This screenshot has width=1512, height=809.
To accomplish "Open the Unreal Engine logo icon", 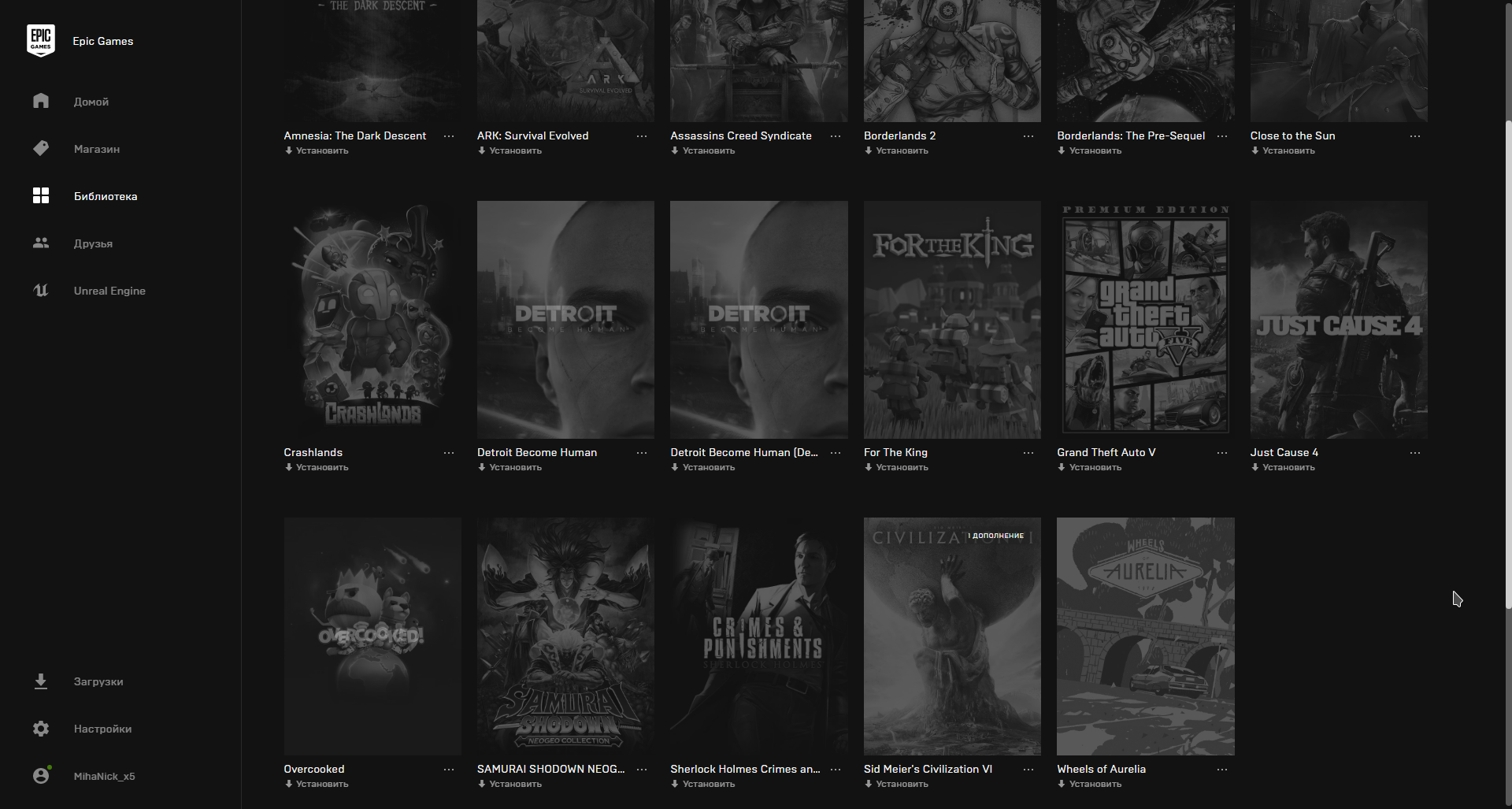I will pos(41,290).
